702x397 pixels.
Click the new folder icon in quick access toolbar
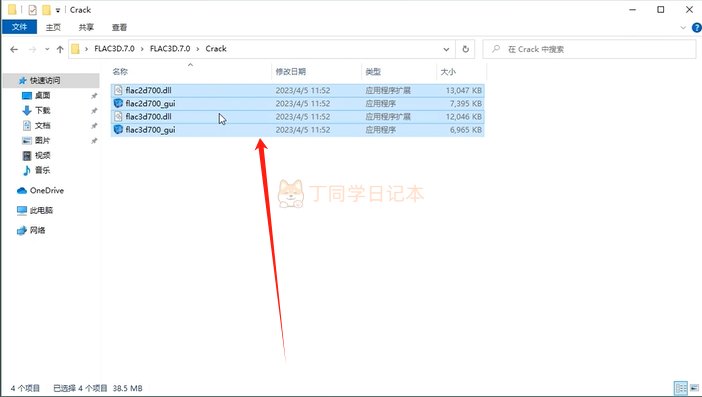tap(46, 10)
